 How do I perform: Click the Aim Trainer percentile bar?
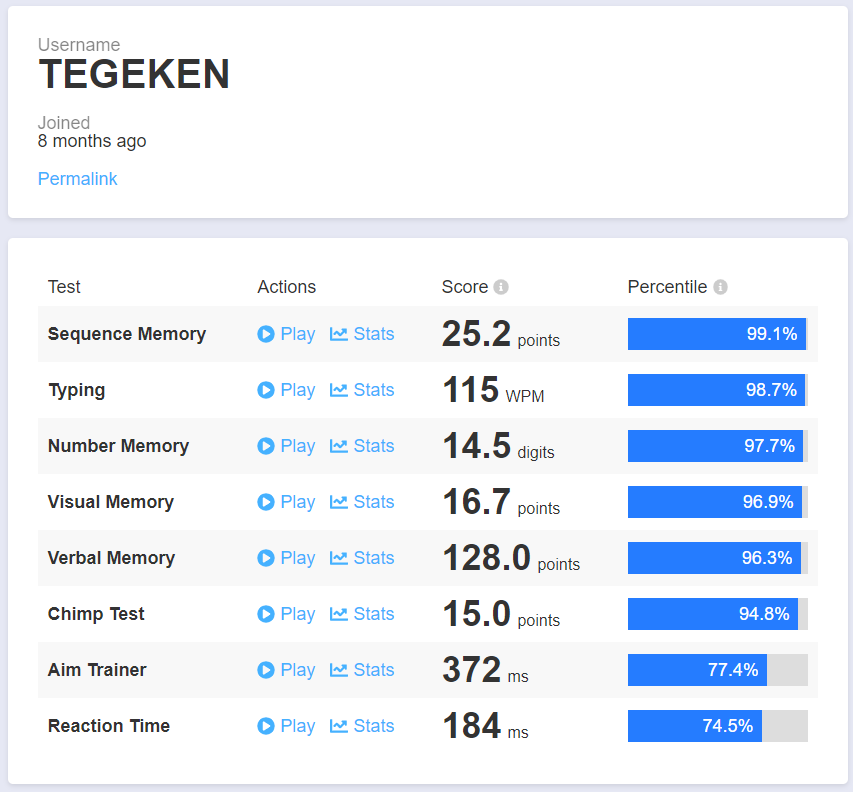(697, 670)
